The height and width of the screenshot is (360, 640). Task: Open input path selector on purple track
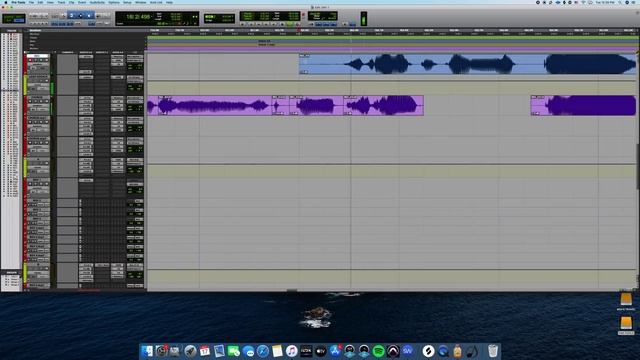[x=135, y=98]
